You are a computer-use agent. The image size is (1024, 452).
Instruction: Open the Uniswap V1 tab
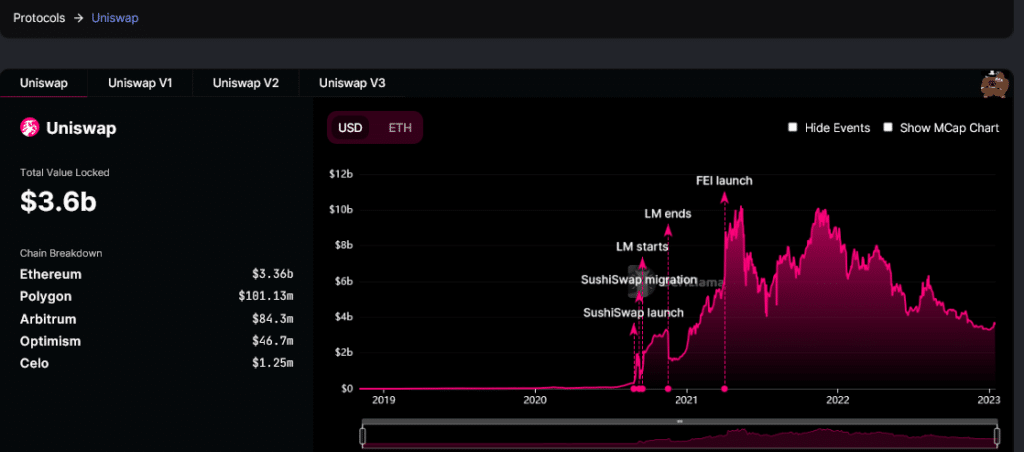(x=140, y=84)
